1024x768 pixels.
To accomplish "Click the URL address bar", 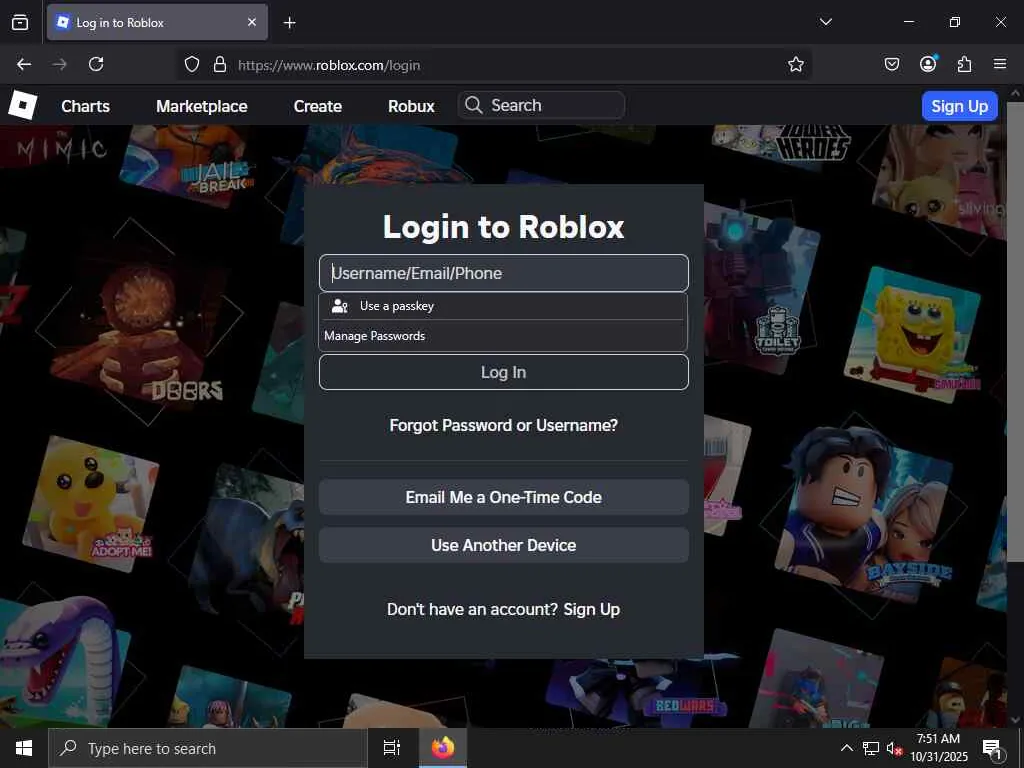I will tap(496, 65).
